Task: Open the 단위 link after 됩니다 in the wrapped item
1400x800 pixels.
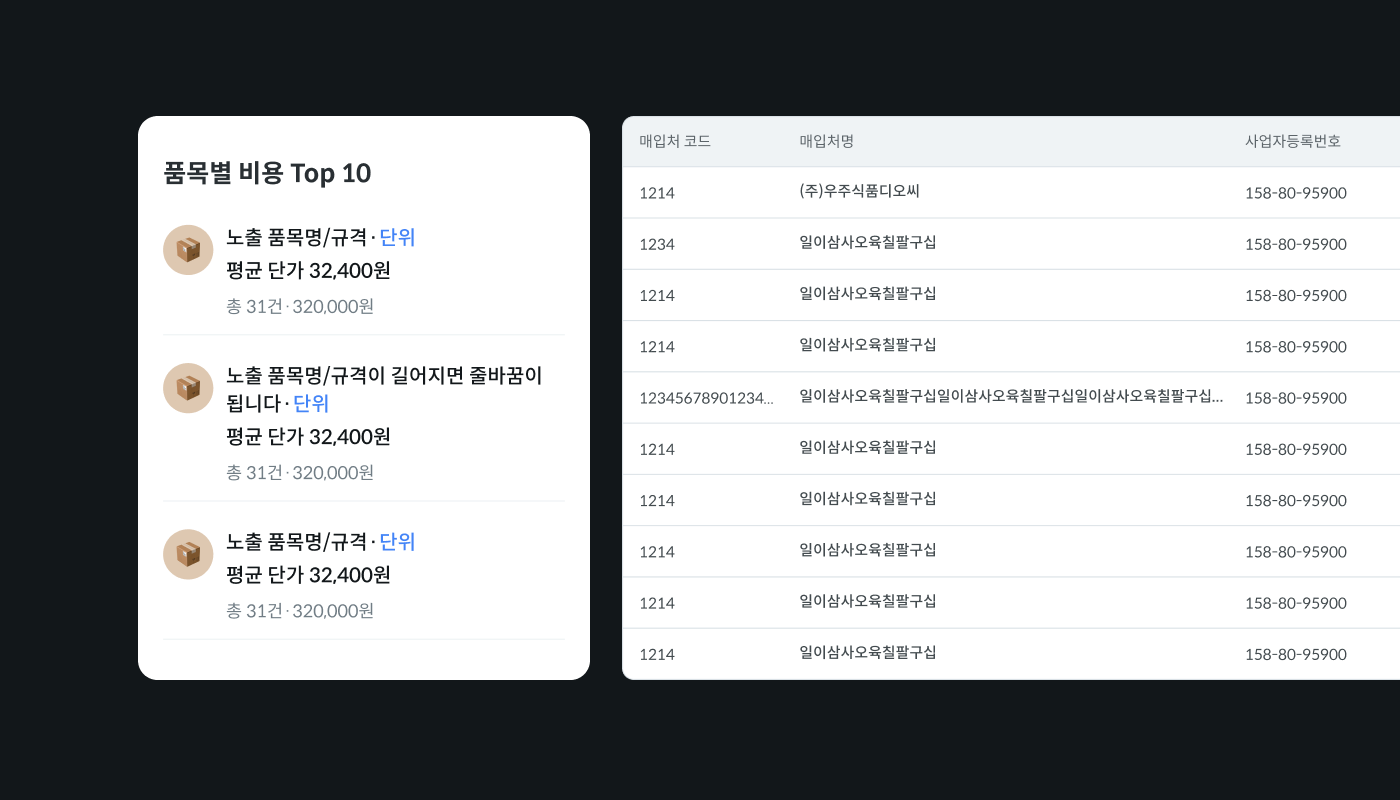Action: pyautogui.click(x=311, y=404)
